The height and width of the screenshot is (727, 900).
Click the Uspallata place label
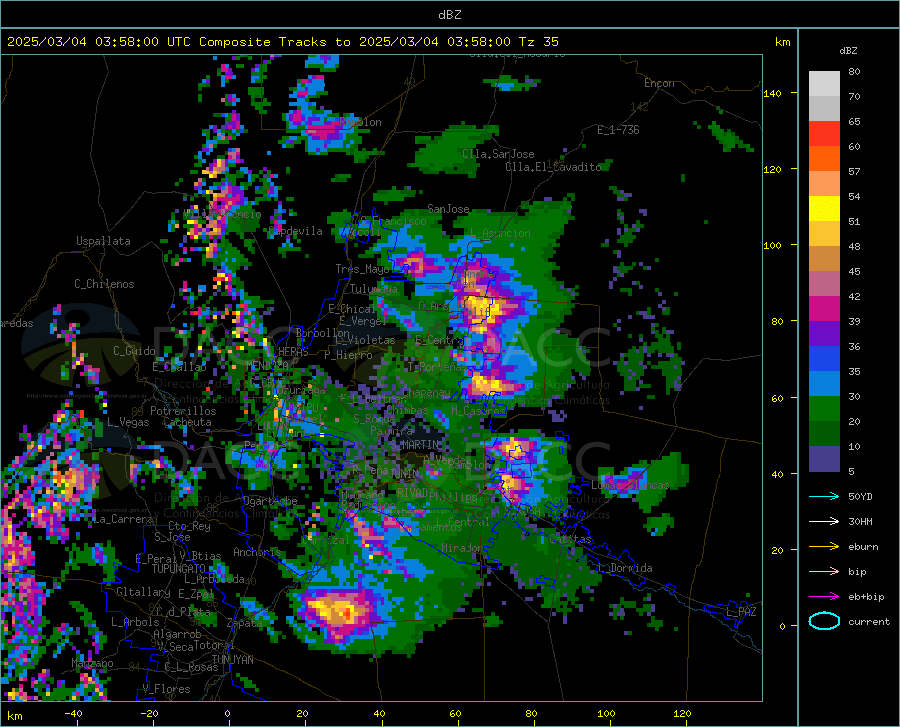(x=103, y=241)
